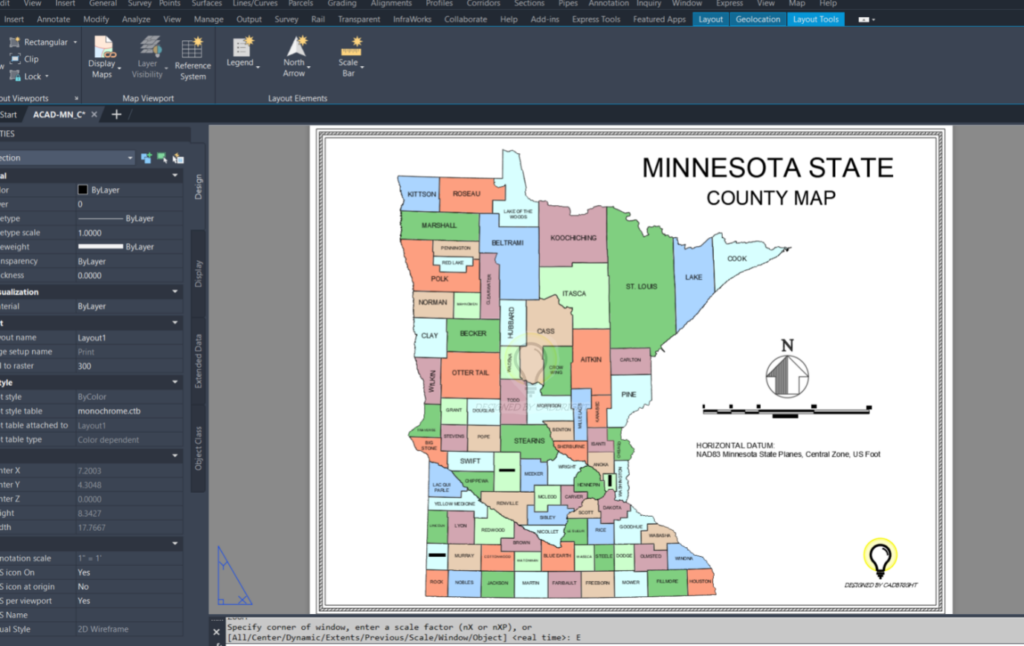This screenshot has height=646, width=1024.
Task: Click the North Arrow ribbon icon
Action: coord(295,46)
